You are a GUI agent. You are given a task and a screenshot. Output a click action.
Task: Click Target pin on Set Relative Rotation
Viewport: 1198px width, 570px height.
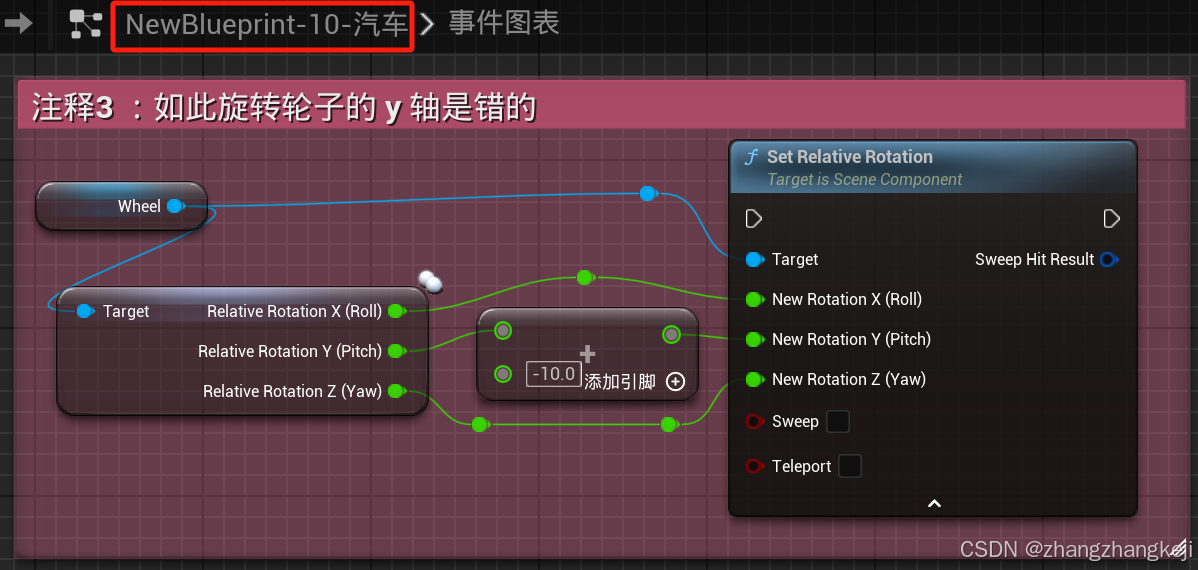point(754,260)
